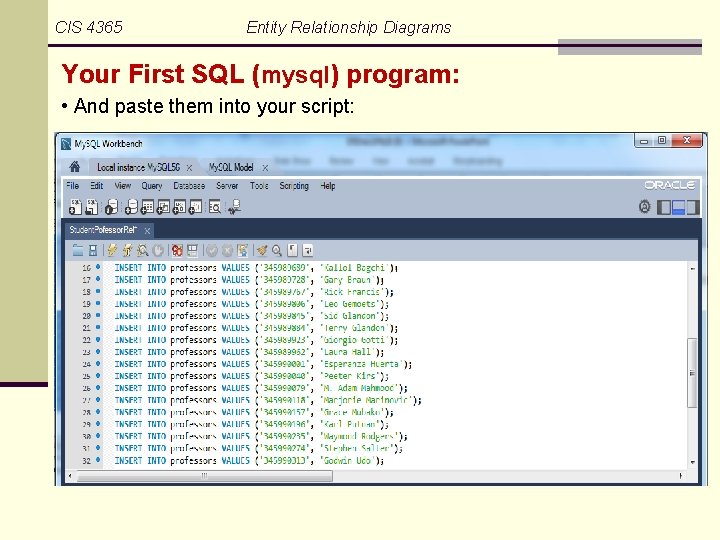The image size is (720, 540).
Task: Click the 'Gary Braun' INSERT line 17
Action: (249, 280)
